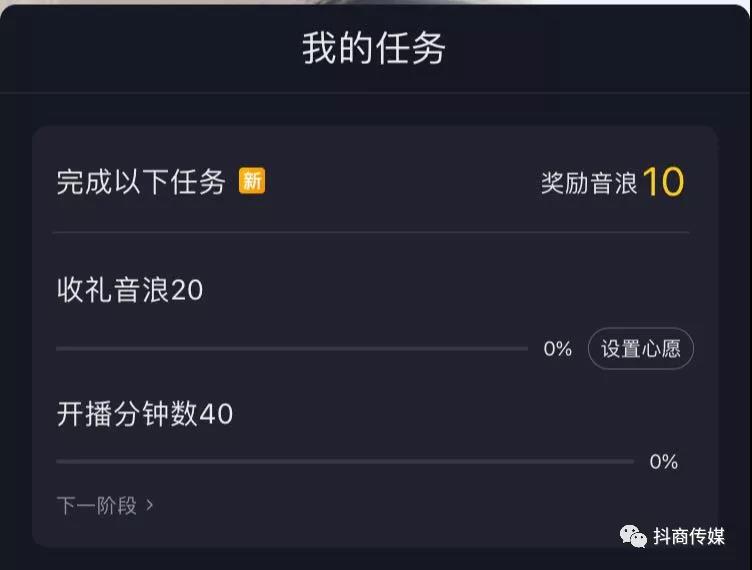
Task: Click the 0% next to 设置心愿
Action: [x=557, y=349]
